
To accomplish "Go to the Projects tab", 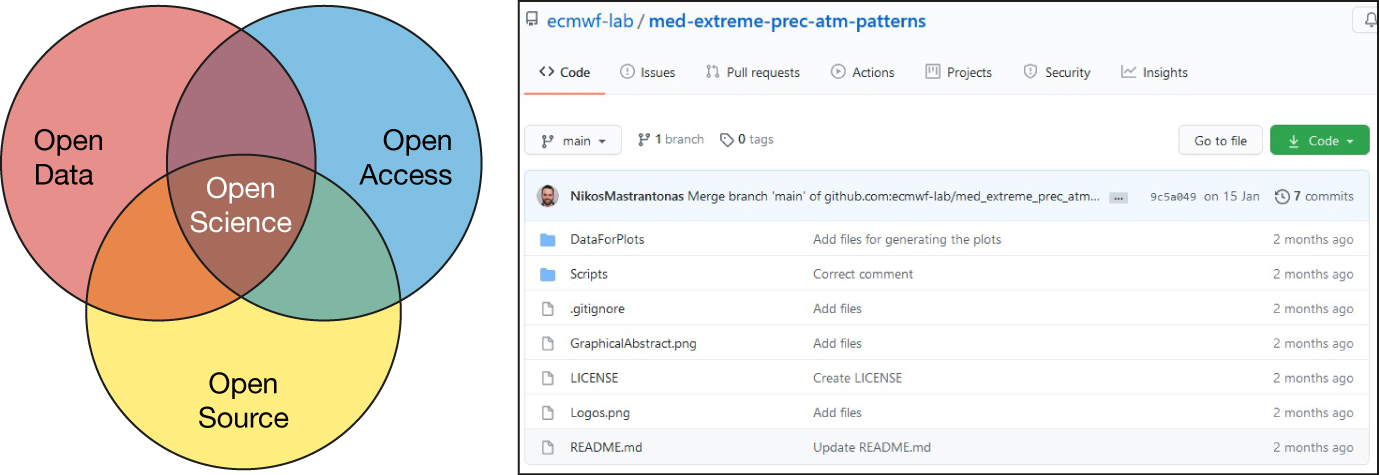I will pos(958,72).
